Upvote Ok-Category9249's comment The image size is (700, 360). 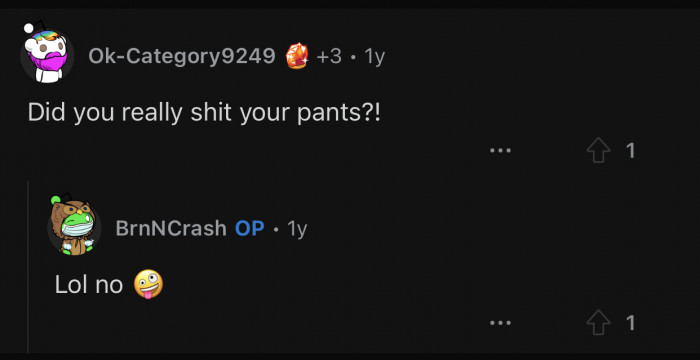click(x=598, y=150)
